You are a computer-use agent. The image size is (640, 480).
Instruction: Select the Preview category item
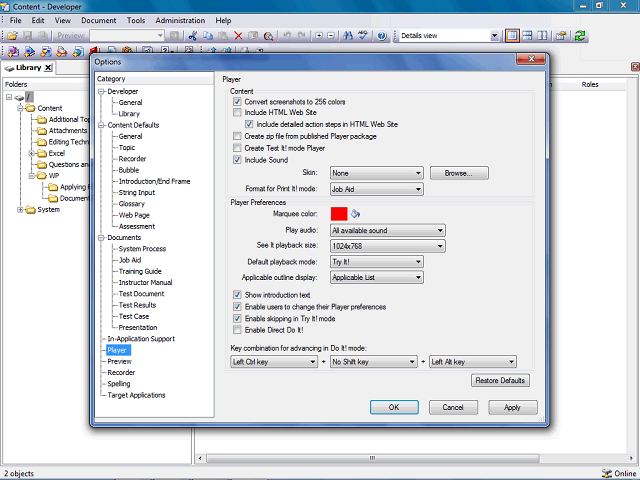pos(119,361)
